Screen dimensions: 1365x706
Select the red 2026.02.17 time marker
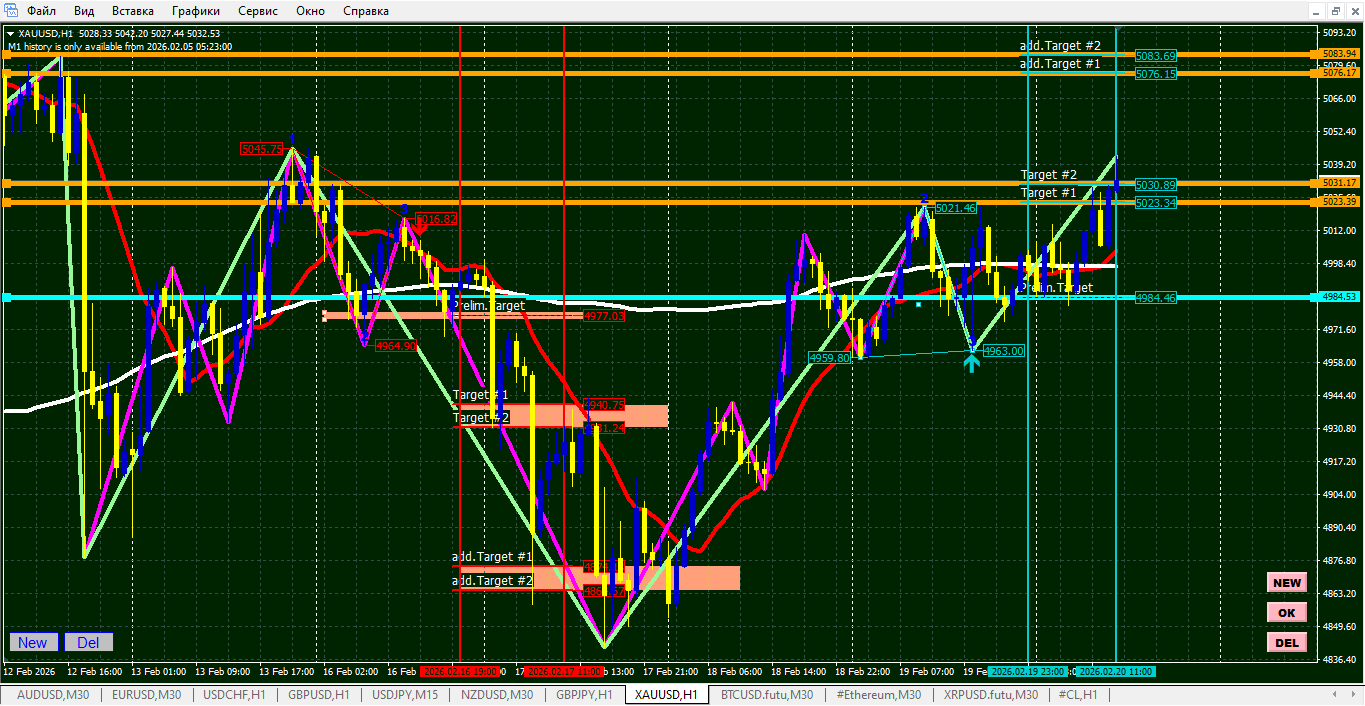point(564,671)
